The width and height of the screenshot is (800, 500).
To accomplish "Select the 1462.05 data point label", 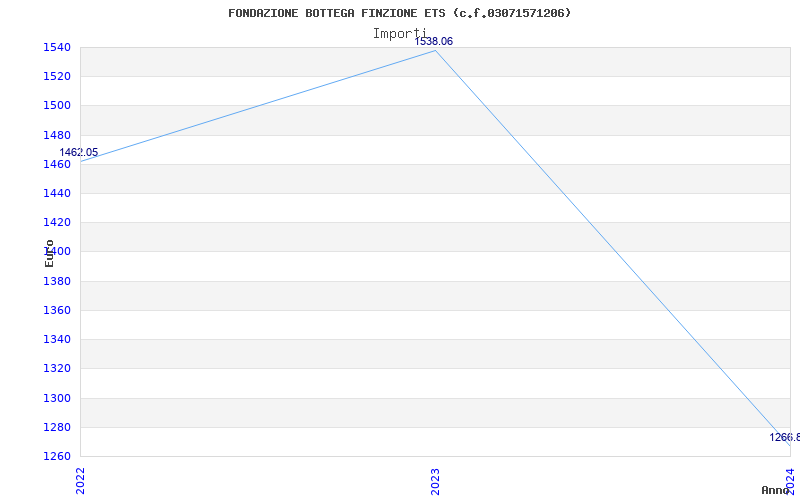I will (79, 153).
